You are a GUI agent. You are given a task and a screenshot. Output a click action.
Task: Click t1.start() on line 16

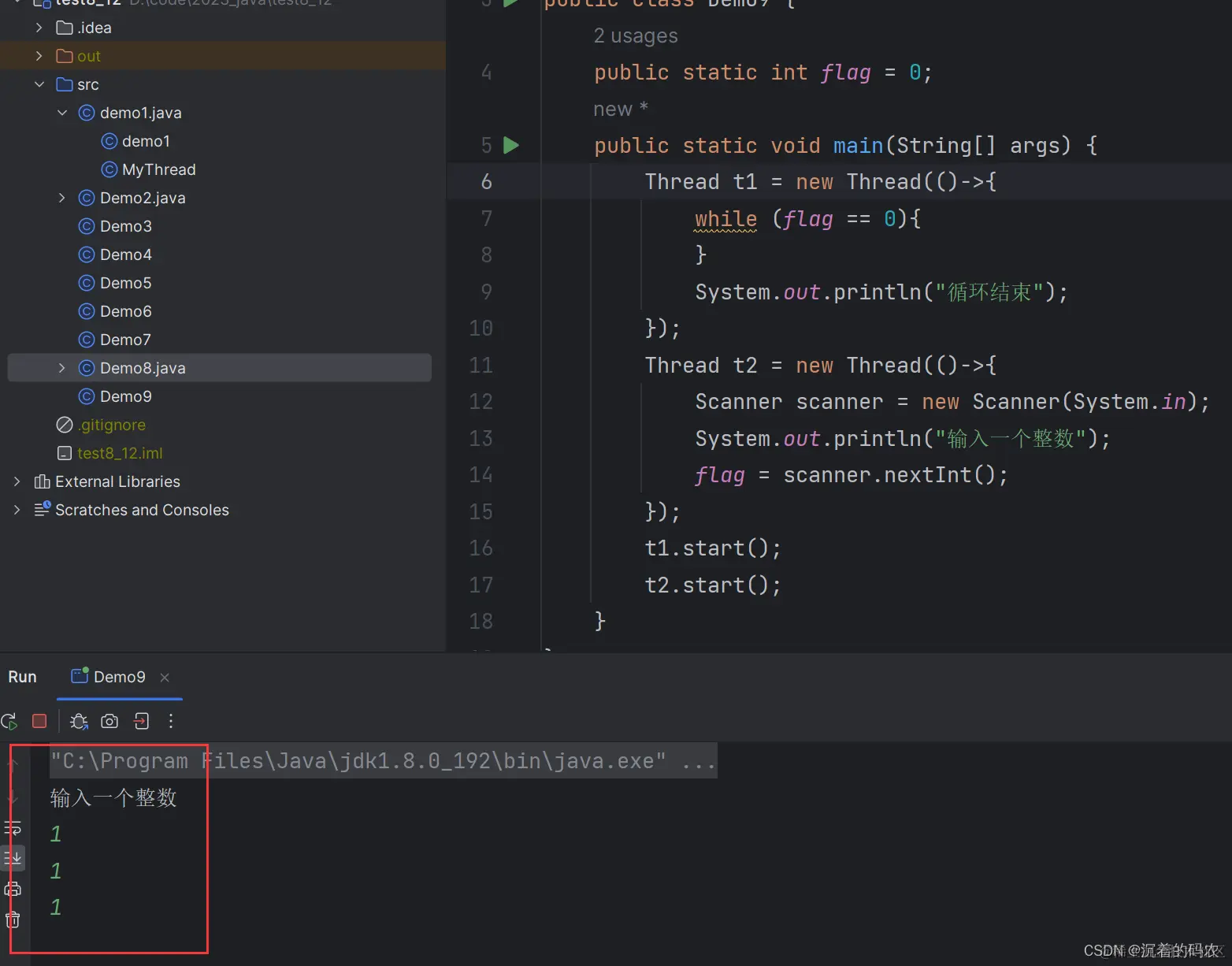(x=713, y=548)
